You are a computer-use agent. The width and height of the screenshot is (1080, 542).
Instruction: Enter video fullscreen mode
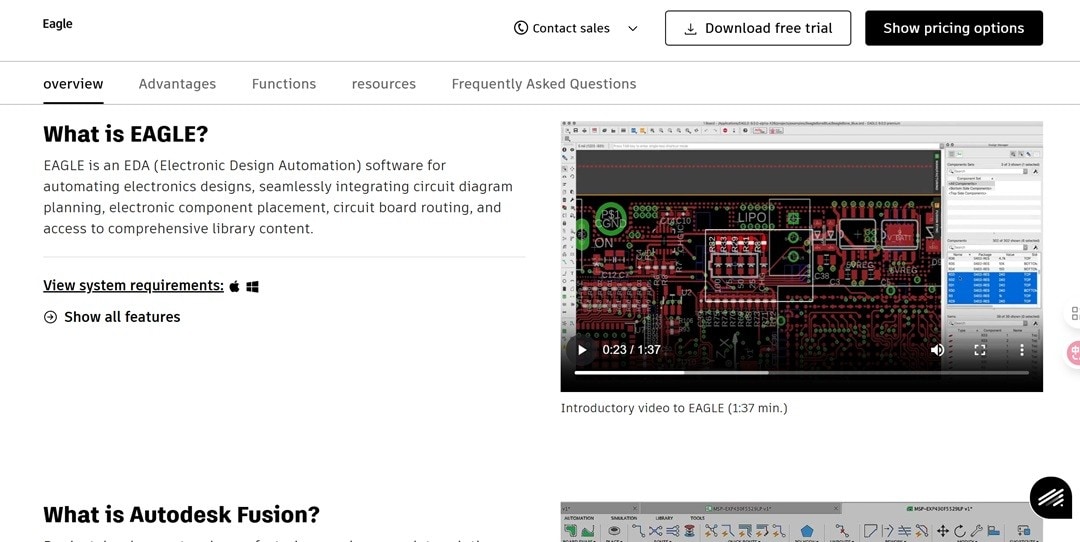(x=979, y=350)
